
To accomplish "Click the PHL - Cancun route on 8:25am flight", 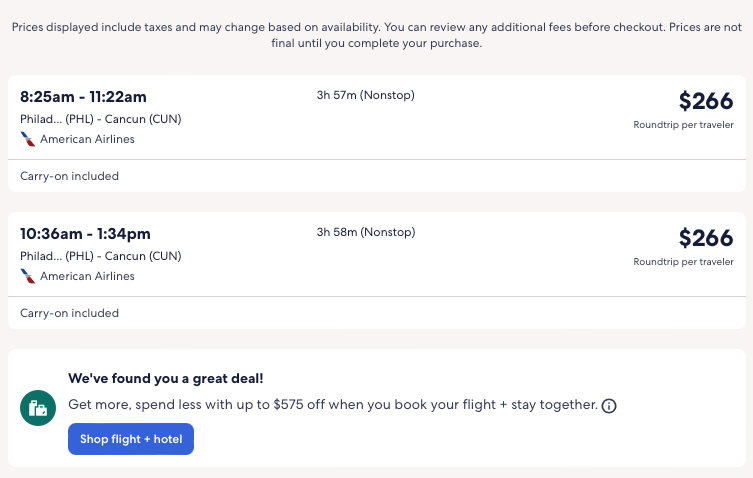I will [100, 119].
